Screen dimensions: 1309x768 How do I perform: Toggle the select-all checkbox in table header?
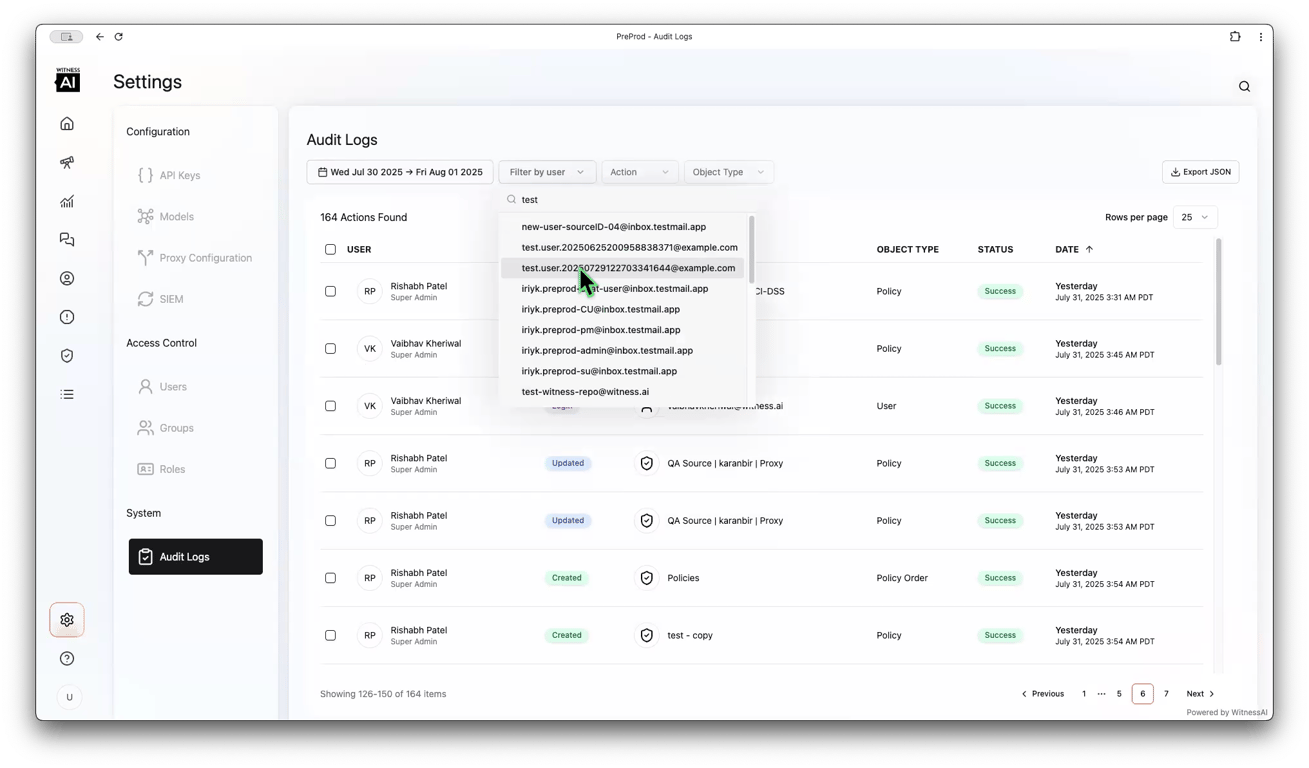330,250
